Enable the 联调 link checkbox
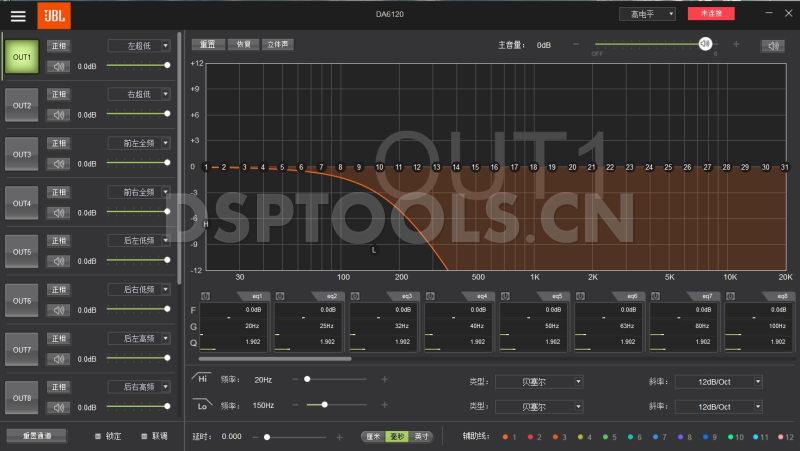Viewport: 800px width, 451px height. pos(144,436)
